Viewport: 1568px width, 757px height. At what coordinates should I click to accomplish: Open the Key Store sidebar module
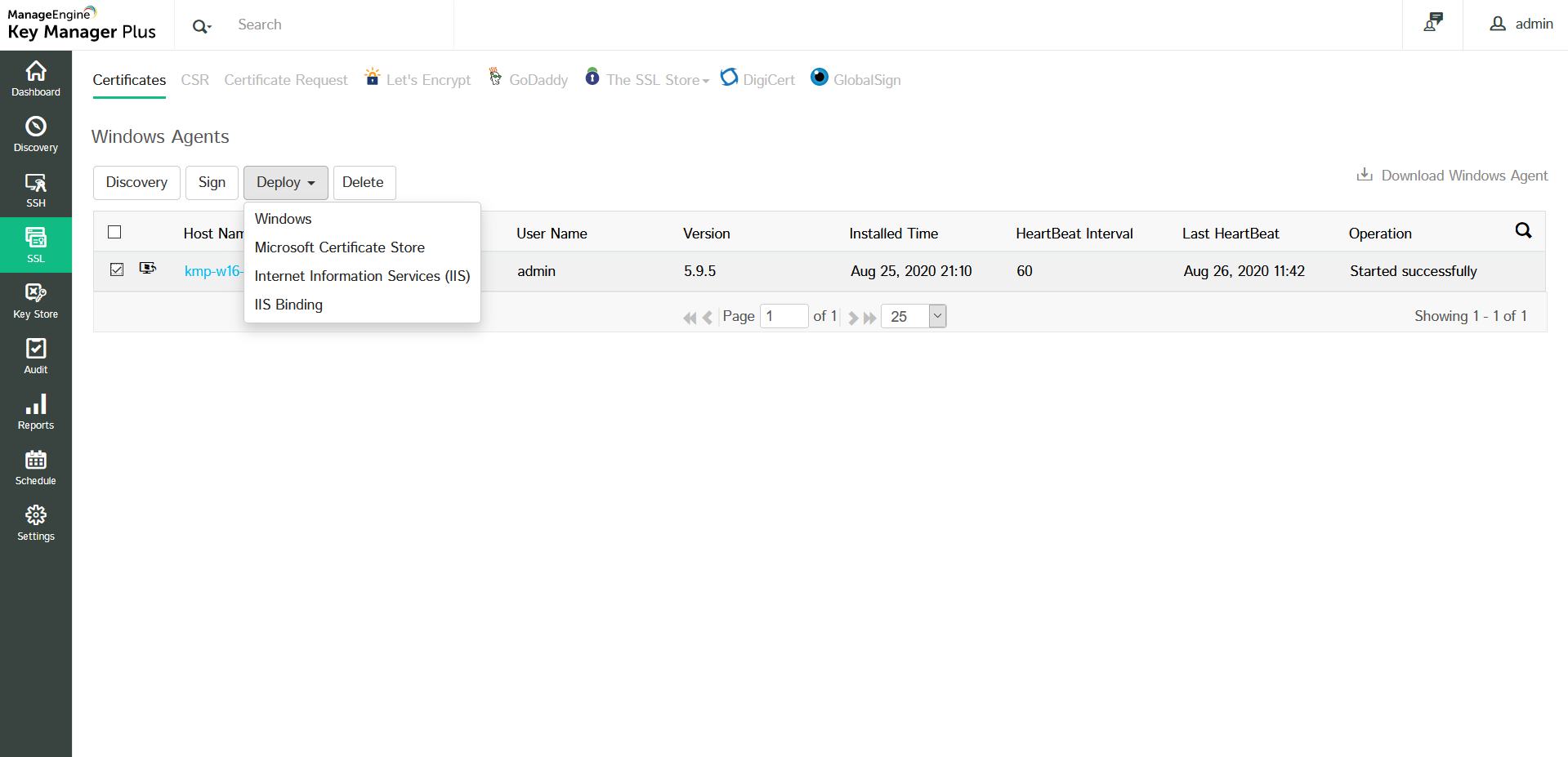pyautogui.click(x=36, y=301)
